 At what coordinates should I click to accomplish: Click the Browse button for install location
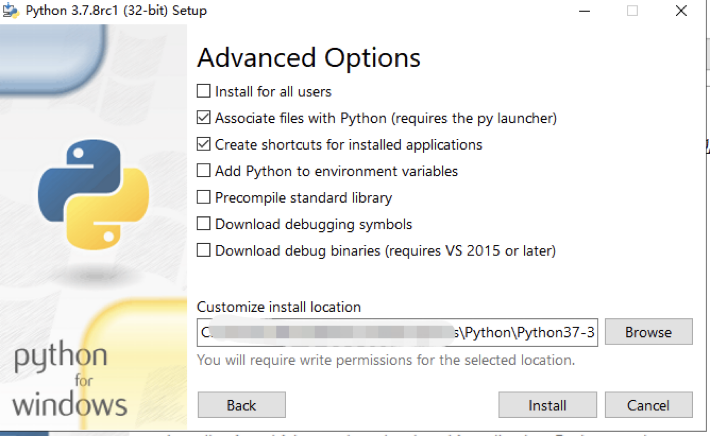(x=648, y=332)
